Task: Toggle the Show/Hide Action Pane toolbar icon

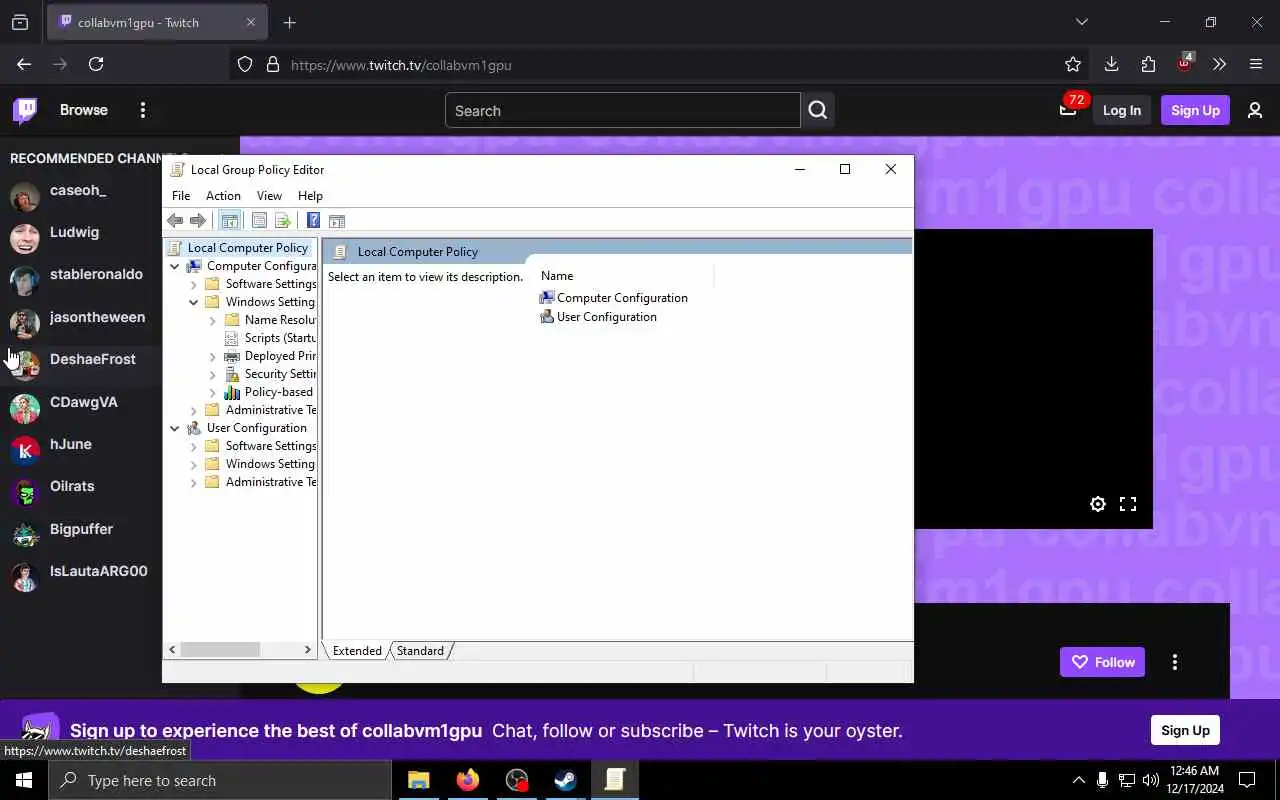Action: tap(337, 221)
